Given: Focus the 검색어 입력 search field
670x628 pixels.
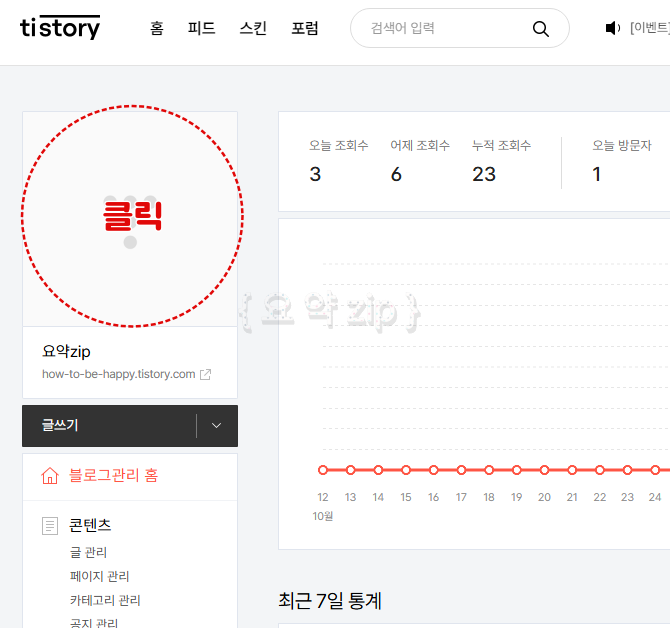Looking at the screenshot, I should [x=460, y=28].
